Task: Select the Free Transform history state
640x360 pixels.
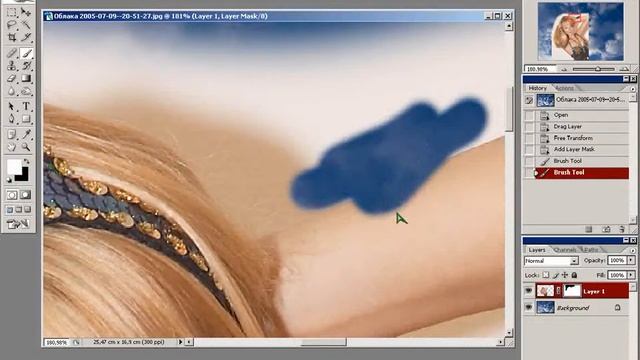Action: 582,138
